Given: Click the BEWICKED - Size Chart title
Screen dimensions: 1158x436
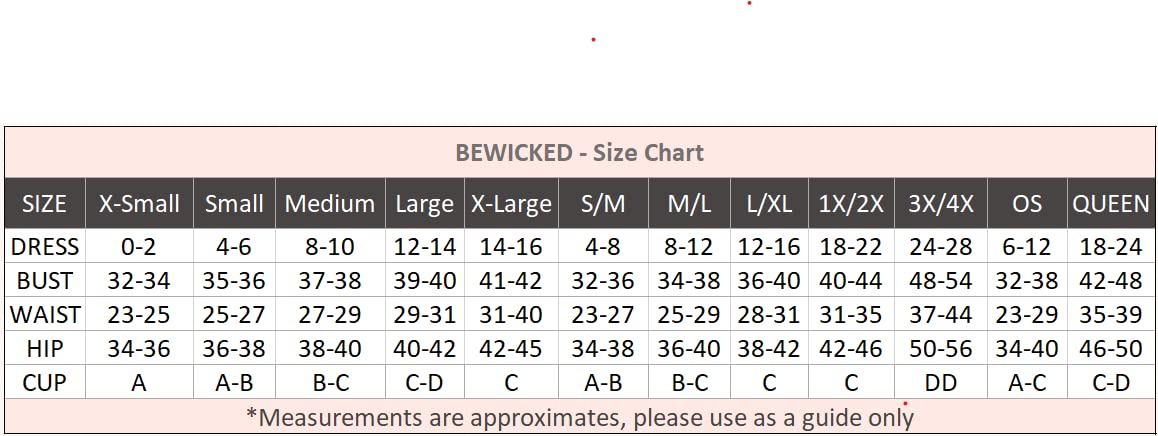Looking at the screenshot, I should pos(579,153).
